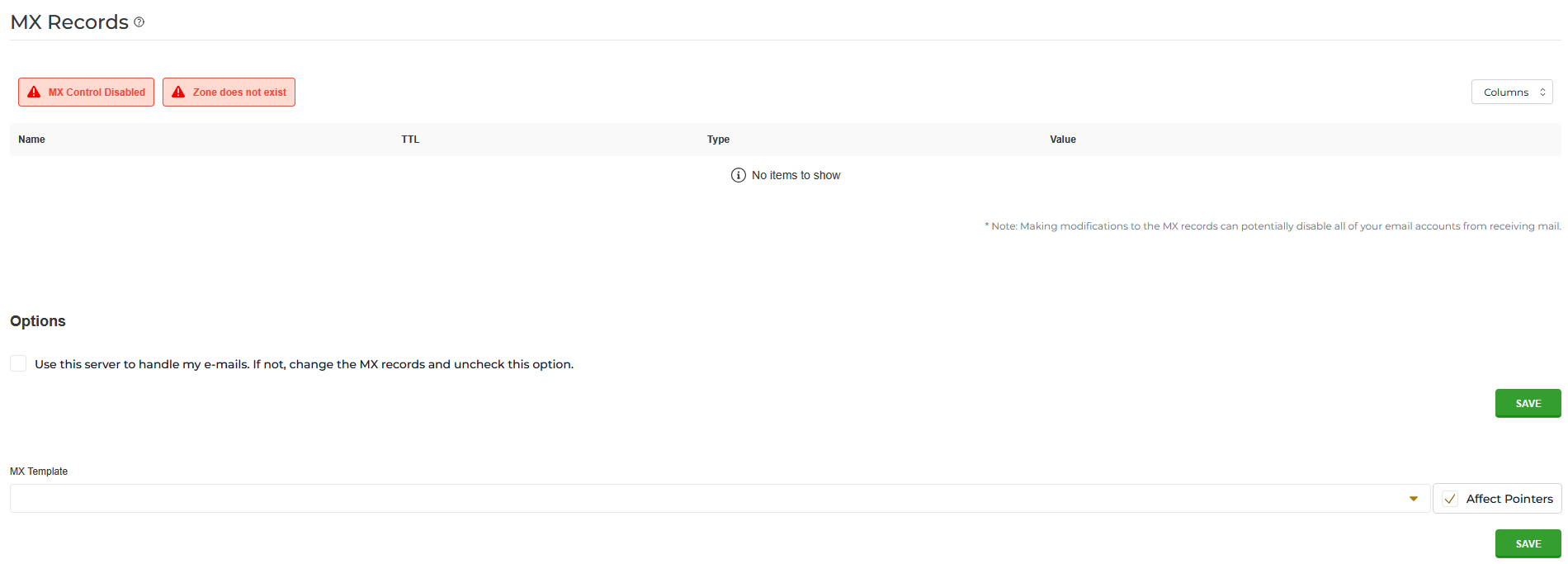The width and height of the screenshot is (1568, 564).
Task: Save the MX Template selection
Action: coord(1528,543)
